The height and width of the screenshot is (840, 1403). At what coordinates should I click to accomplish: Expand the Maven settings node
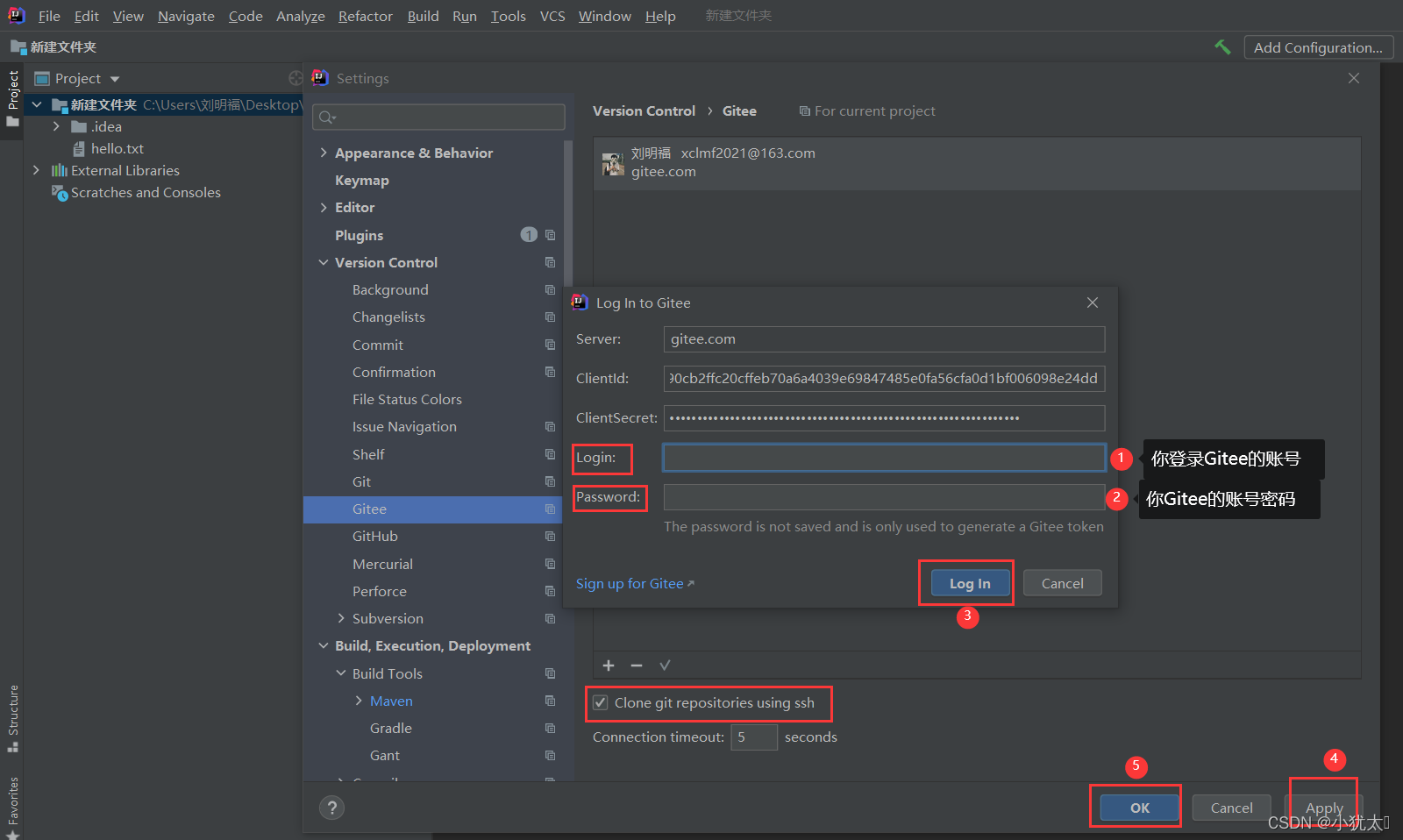(x=359, y=701)
